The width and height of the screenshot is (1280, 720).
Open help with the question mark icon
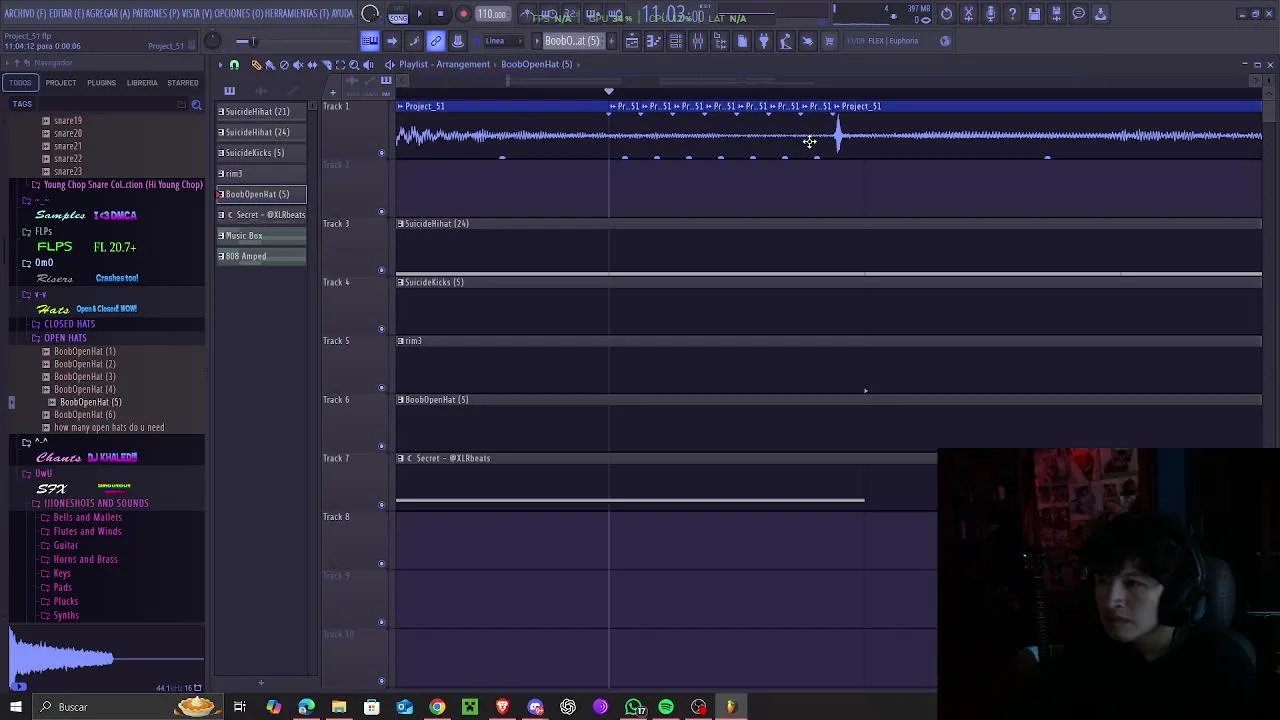[1012, 14]
